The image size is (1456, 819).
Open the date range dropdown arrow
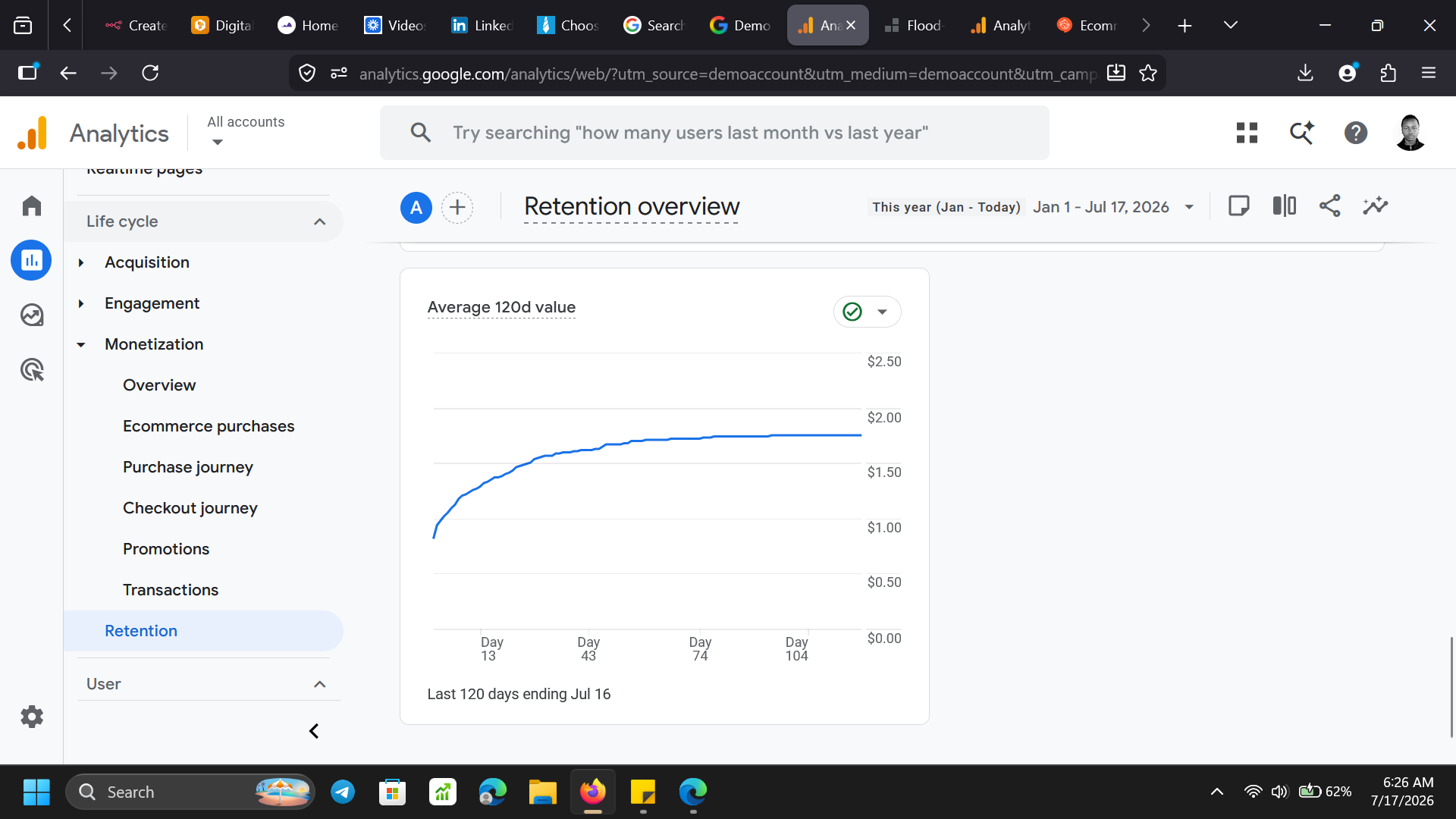pos(1189,207)
